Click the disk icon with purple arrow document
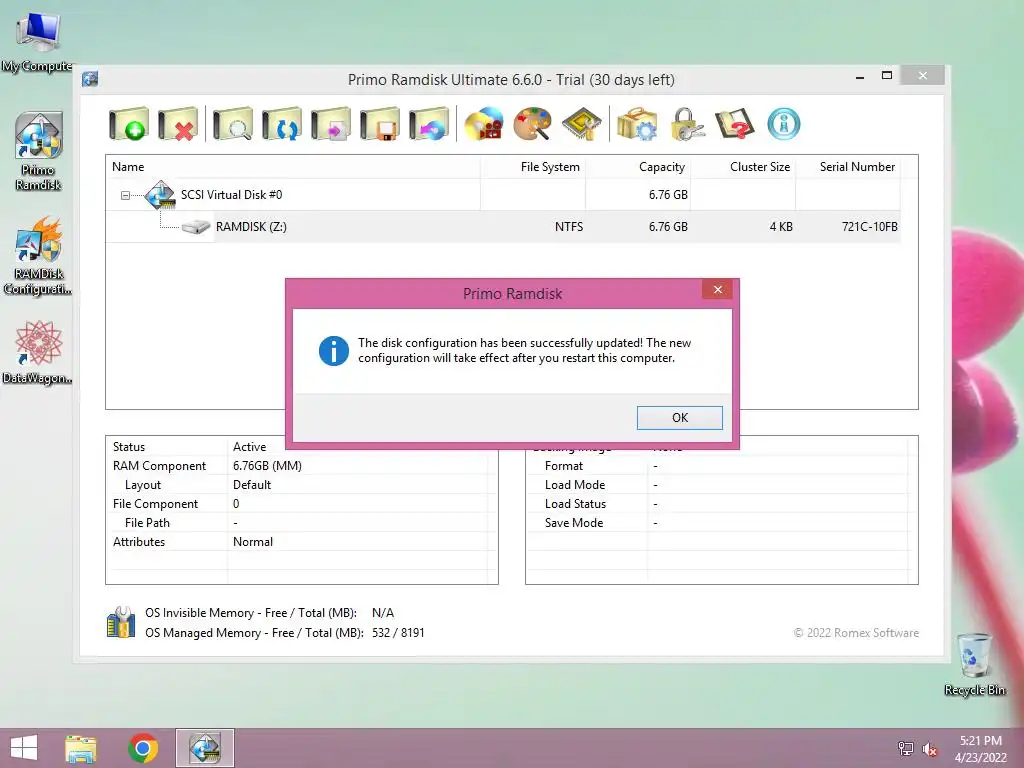Viewport: 1024px width, 768px height. (x=330, y=123)
